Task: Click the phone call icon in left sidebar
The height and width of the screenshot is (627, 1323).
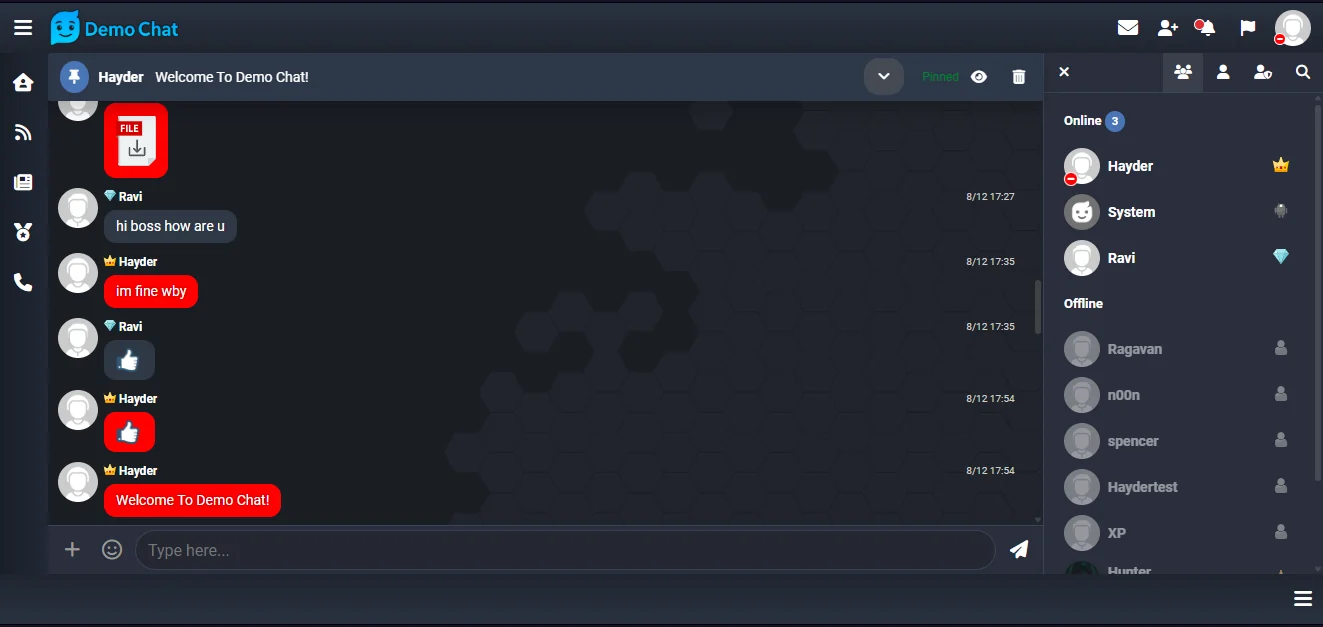Action: coord(23,282)
